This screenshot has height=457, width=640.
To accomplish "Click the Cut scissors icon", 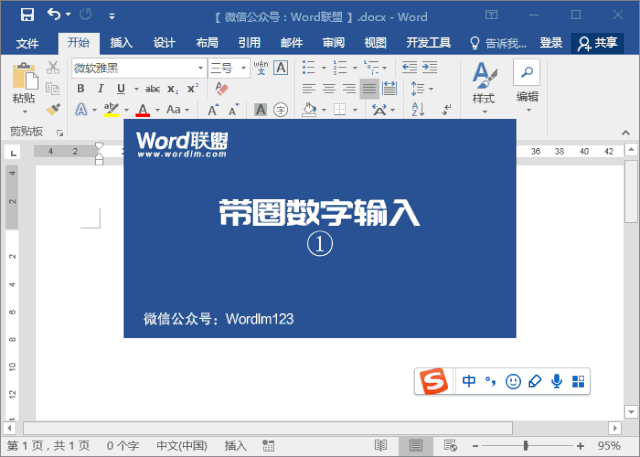I will click(x=53, y=68).
